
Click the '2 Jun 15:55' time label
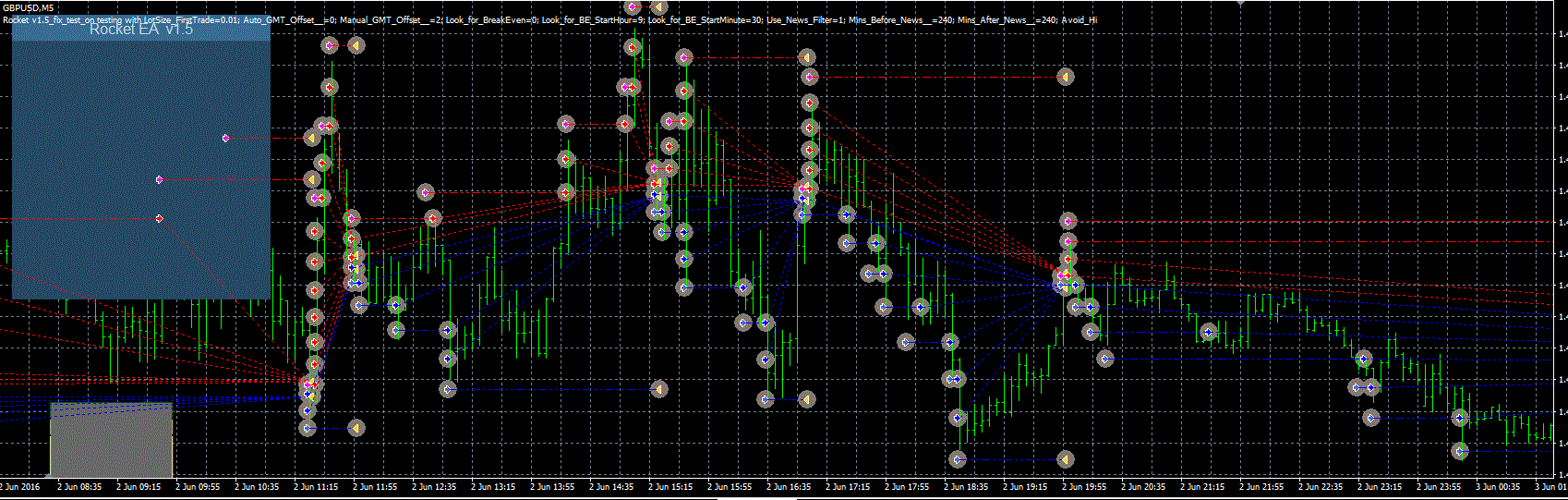pos(730,486)
